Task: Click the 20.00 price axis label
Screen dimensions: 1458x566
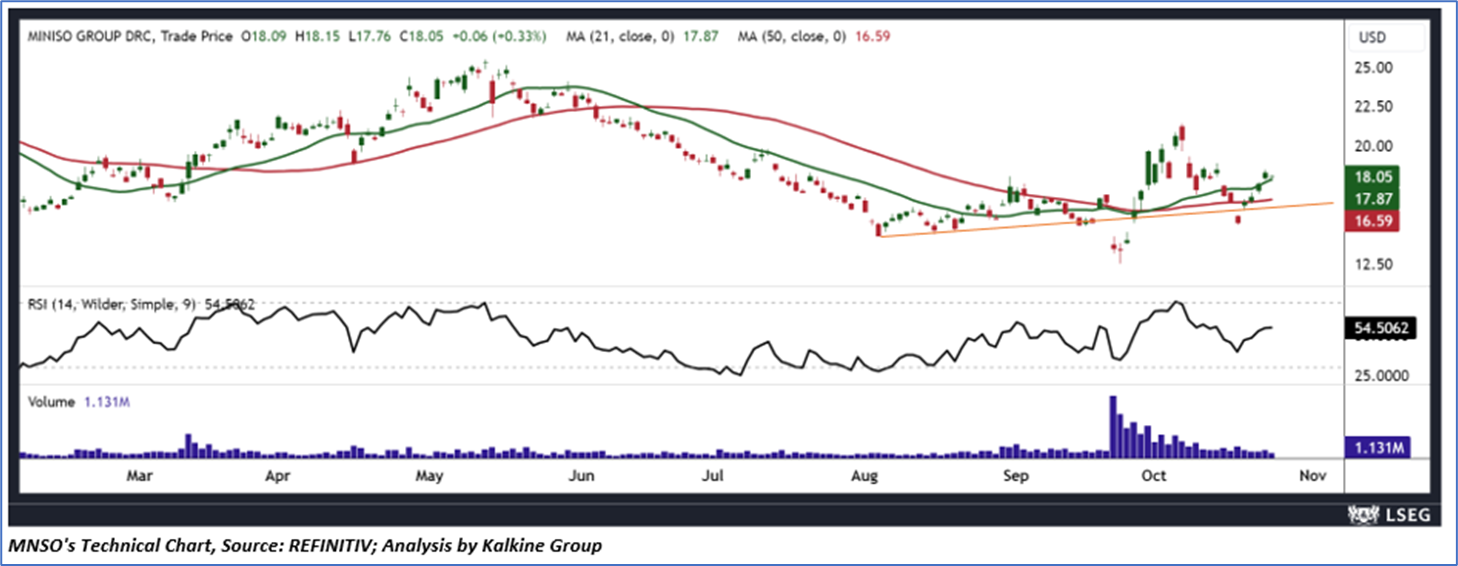Action: 1375,145
